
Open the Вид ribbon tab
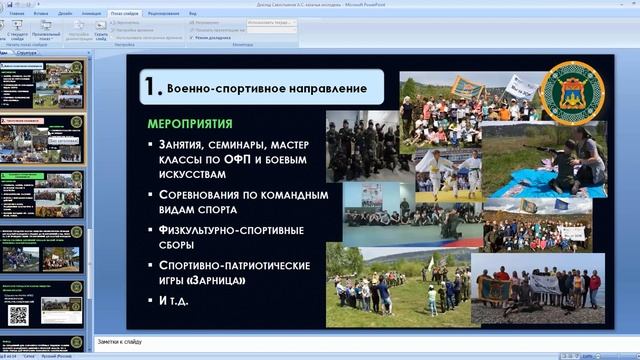coord(193,13)
